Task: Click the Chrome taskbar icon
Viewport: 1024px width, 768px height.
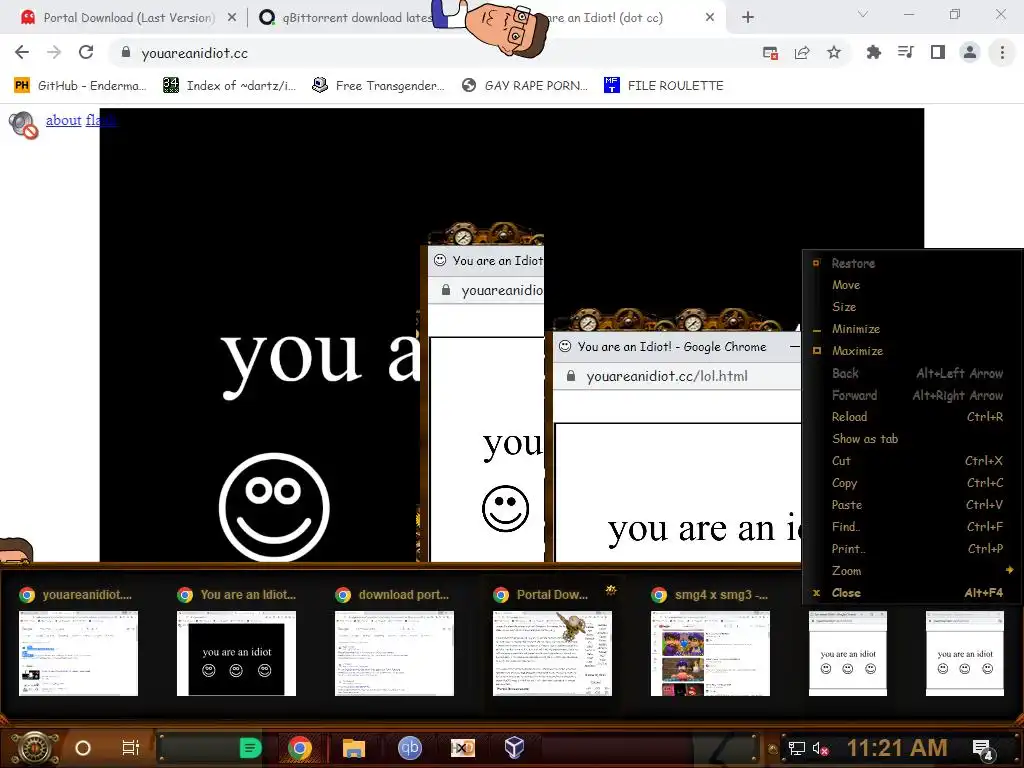Action: pyautogui.click(x=300, y=748)
